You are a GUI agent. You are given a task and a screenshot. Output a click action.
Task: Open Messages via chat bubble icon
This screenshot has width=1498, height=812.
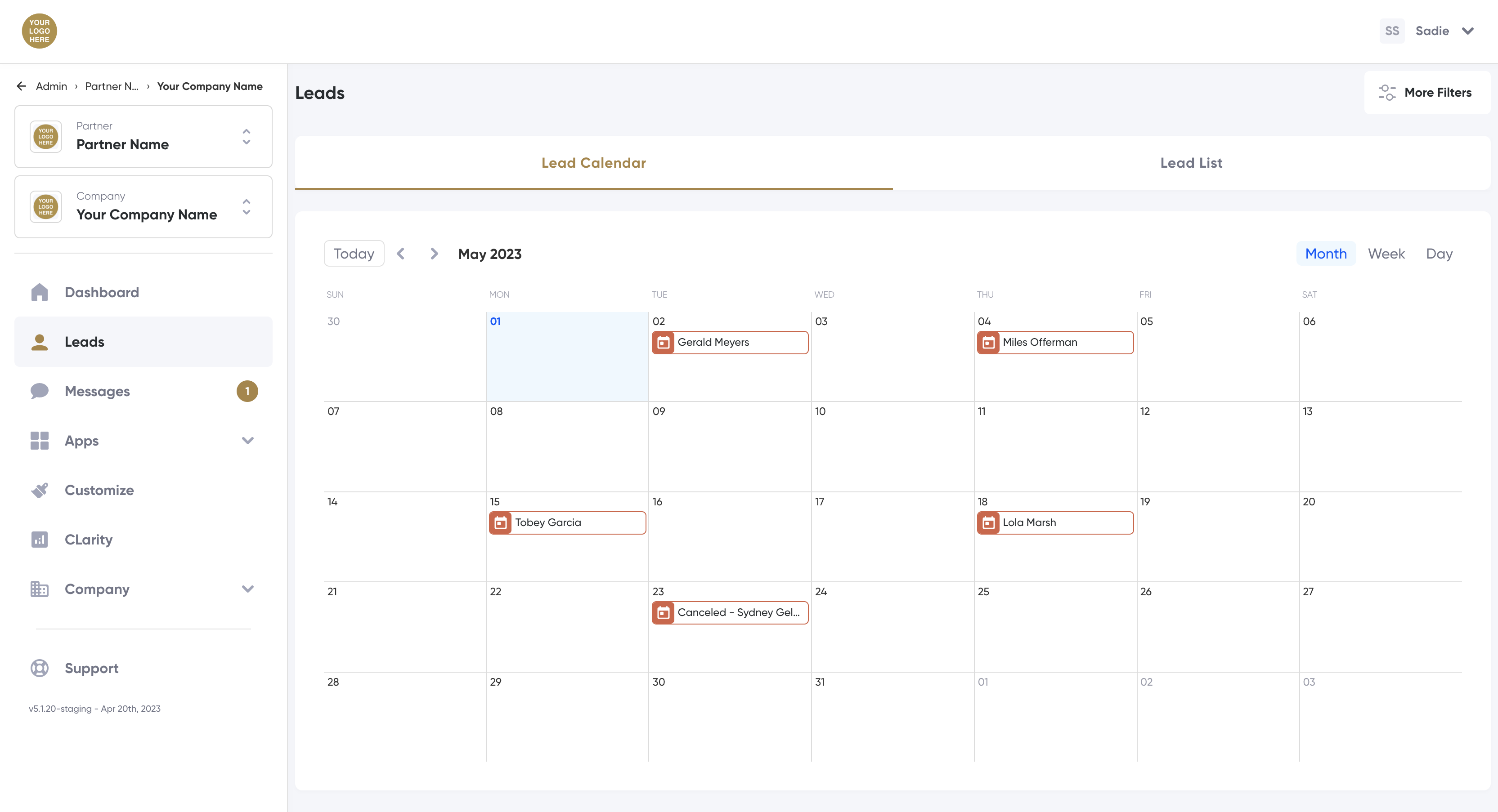39,391
